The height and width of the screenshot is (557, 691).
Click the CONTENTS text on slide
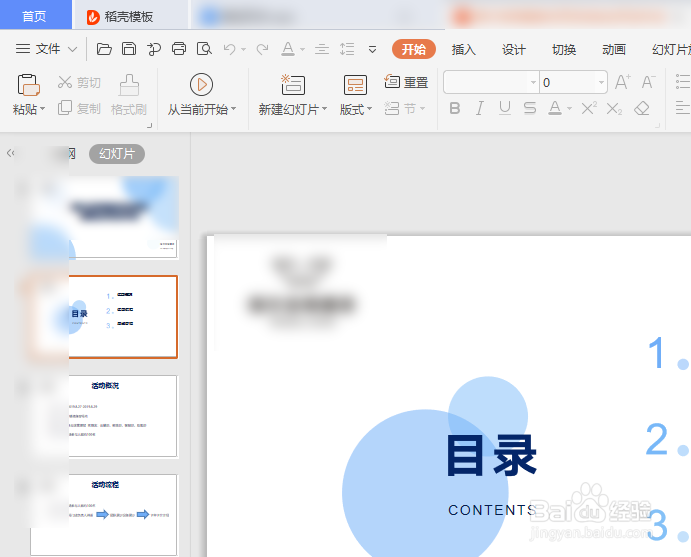pyautogui.click(x=492, y=510)
